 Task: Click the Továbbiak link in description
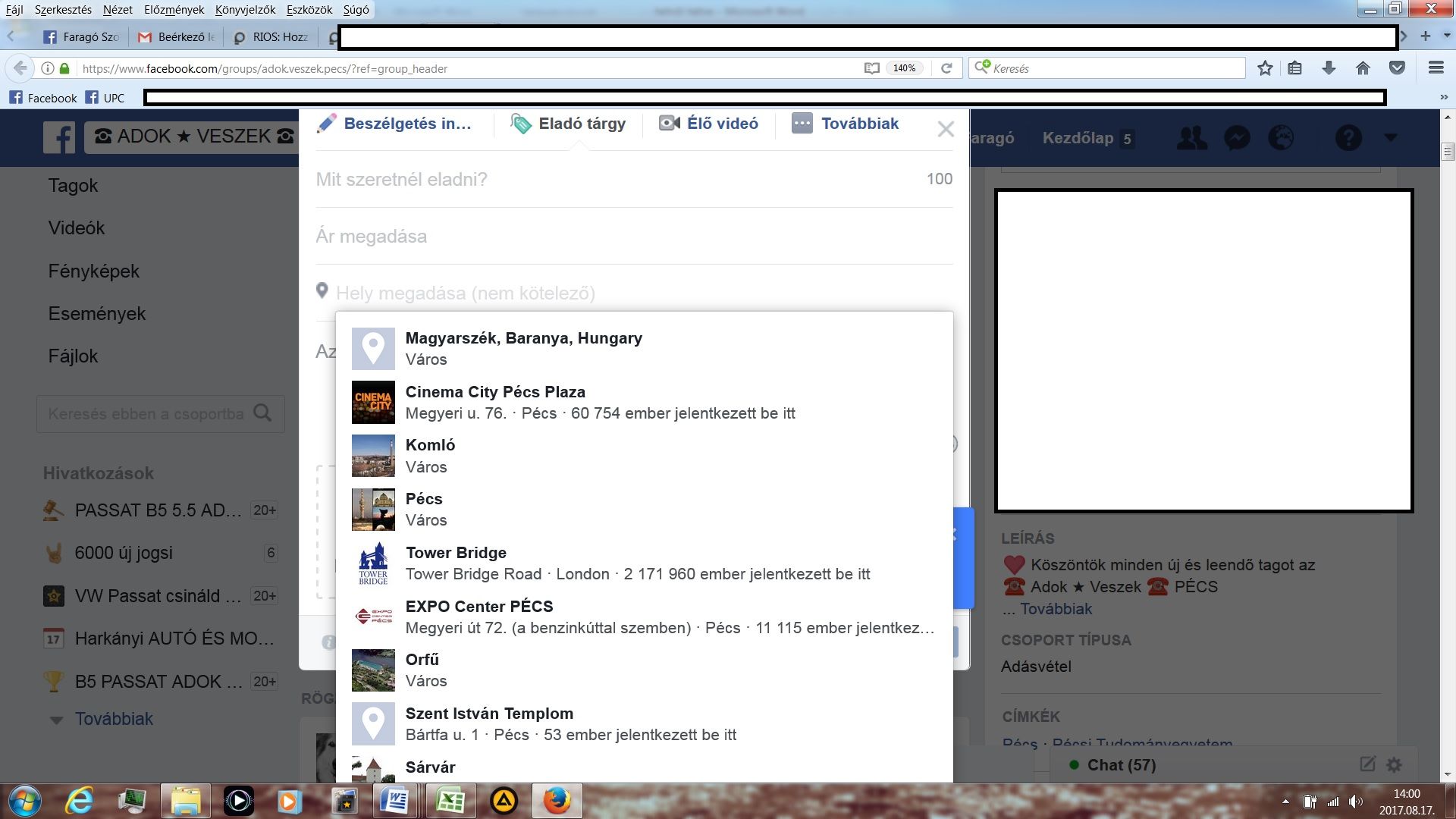coord(1056,609)
